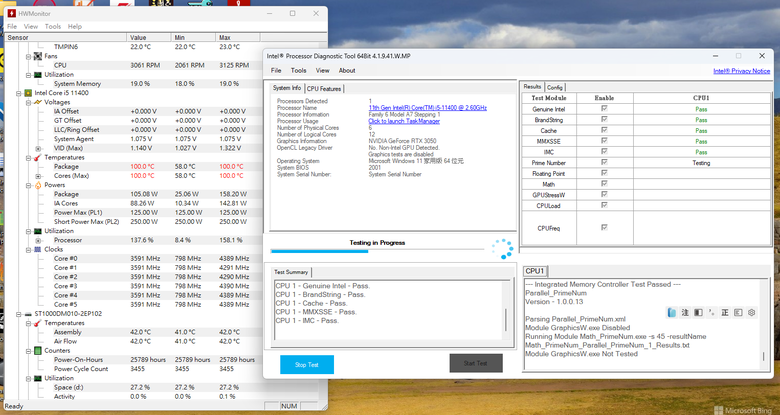Viewport: 780px width, 415px height.
Task: Click the HWMonitor app icon in title bar
Action: [x=11, y=13]
